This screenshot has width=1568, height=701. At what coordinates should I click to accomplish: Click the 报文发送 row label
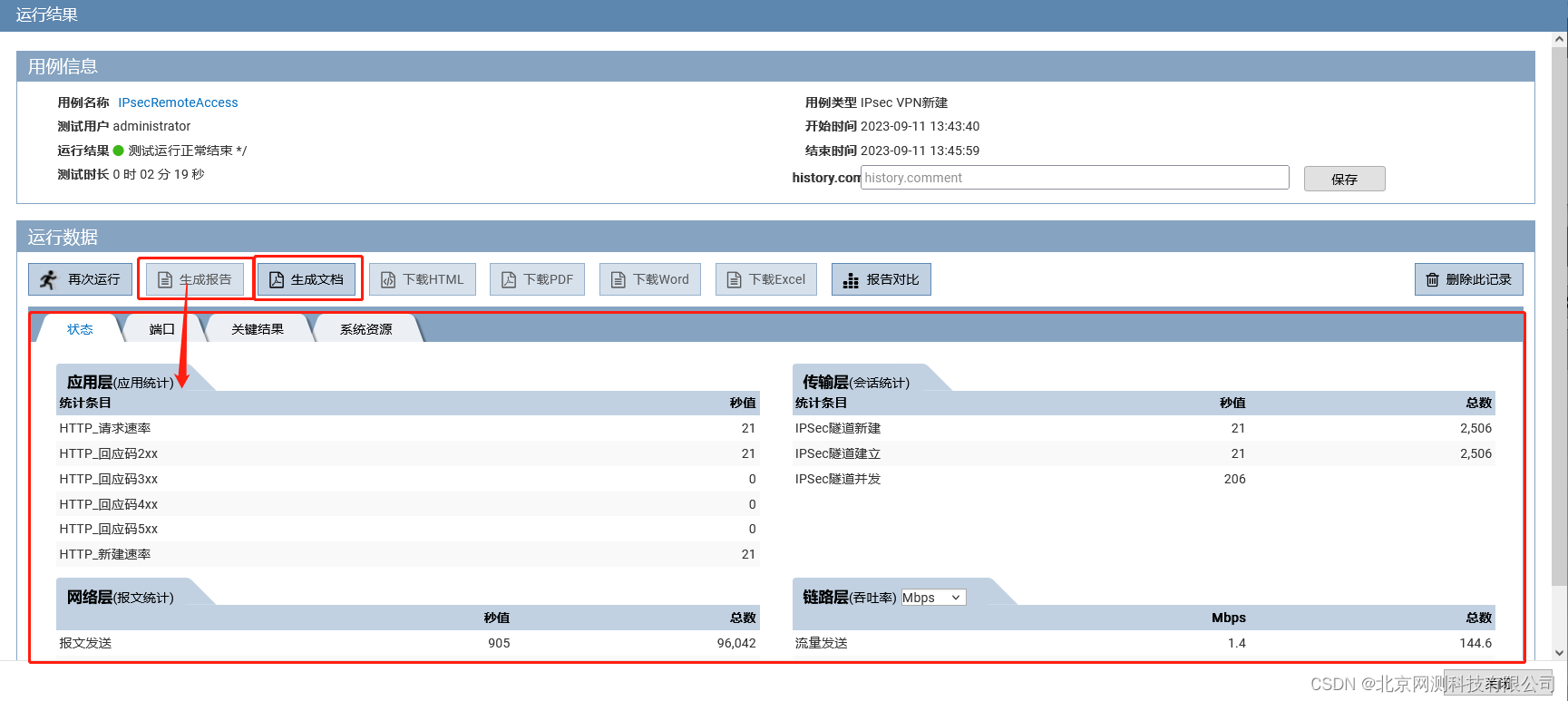85,643
